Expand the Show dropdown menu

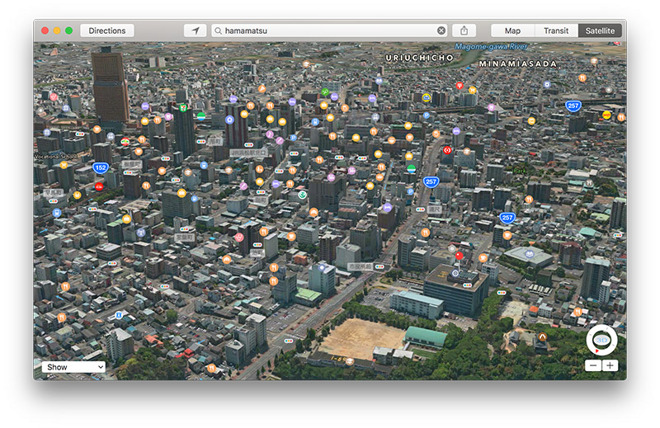73,367
